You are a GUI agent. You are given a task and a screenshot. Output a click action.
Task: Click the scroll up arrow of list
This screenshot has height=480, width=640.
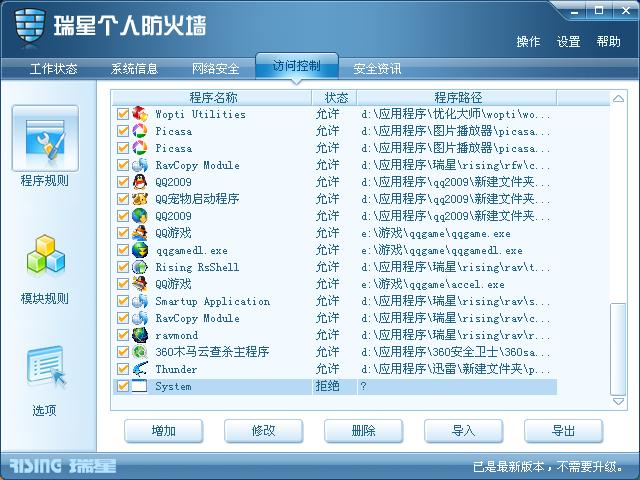coord(618,98)
